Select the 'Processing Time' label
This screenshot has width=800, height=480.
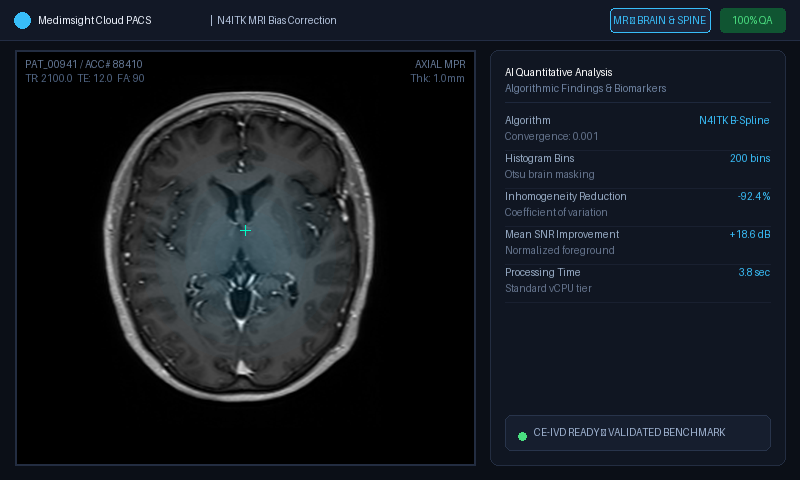click(542, 272)
